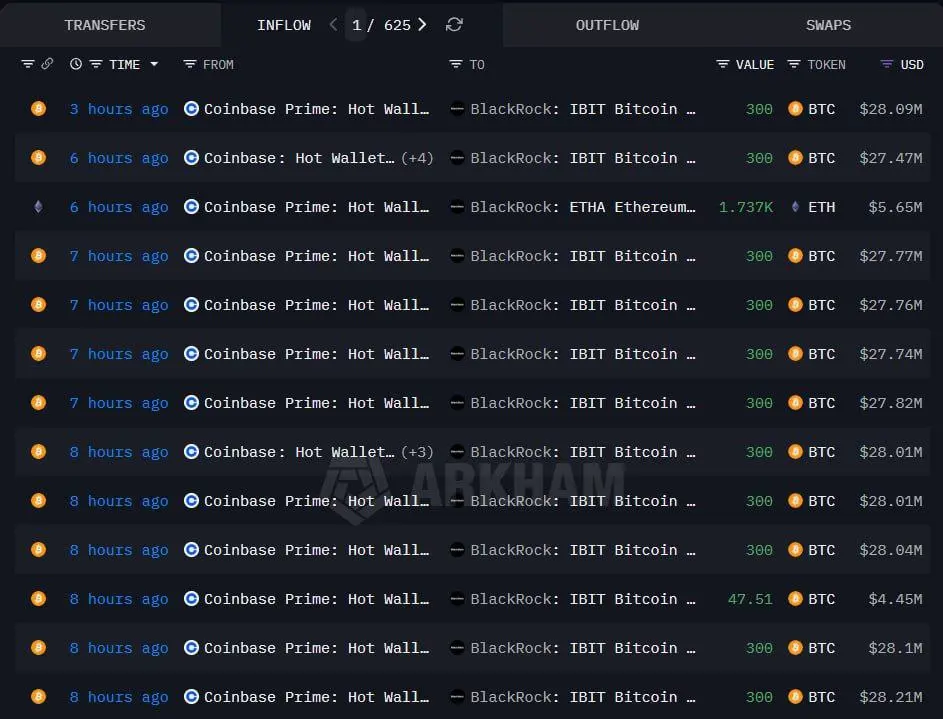This screenshot has width=943, height=719.
Task: Click BTC token icon in $28.1M row
Action: tap(795, 648)
